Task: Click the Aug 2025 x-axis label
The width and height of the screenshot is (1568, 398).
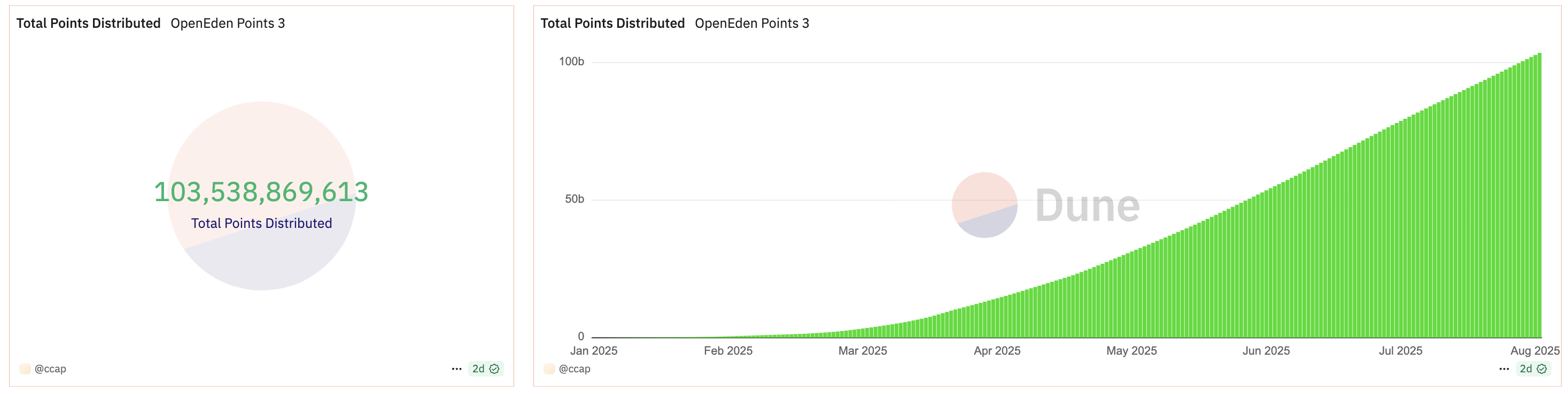Action: pos(1534,351)
